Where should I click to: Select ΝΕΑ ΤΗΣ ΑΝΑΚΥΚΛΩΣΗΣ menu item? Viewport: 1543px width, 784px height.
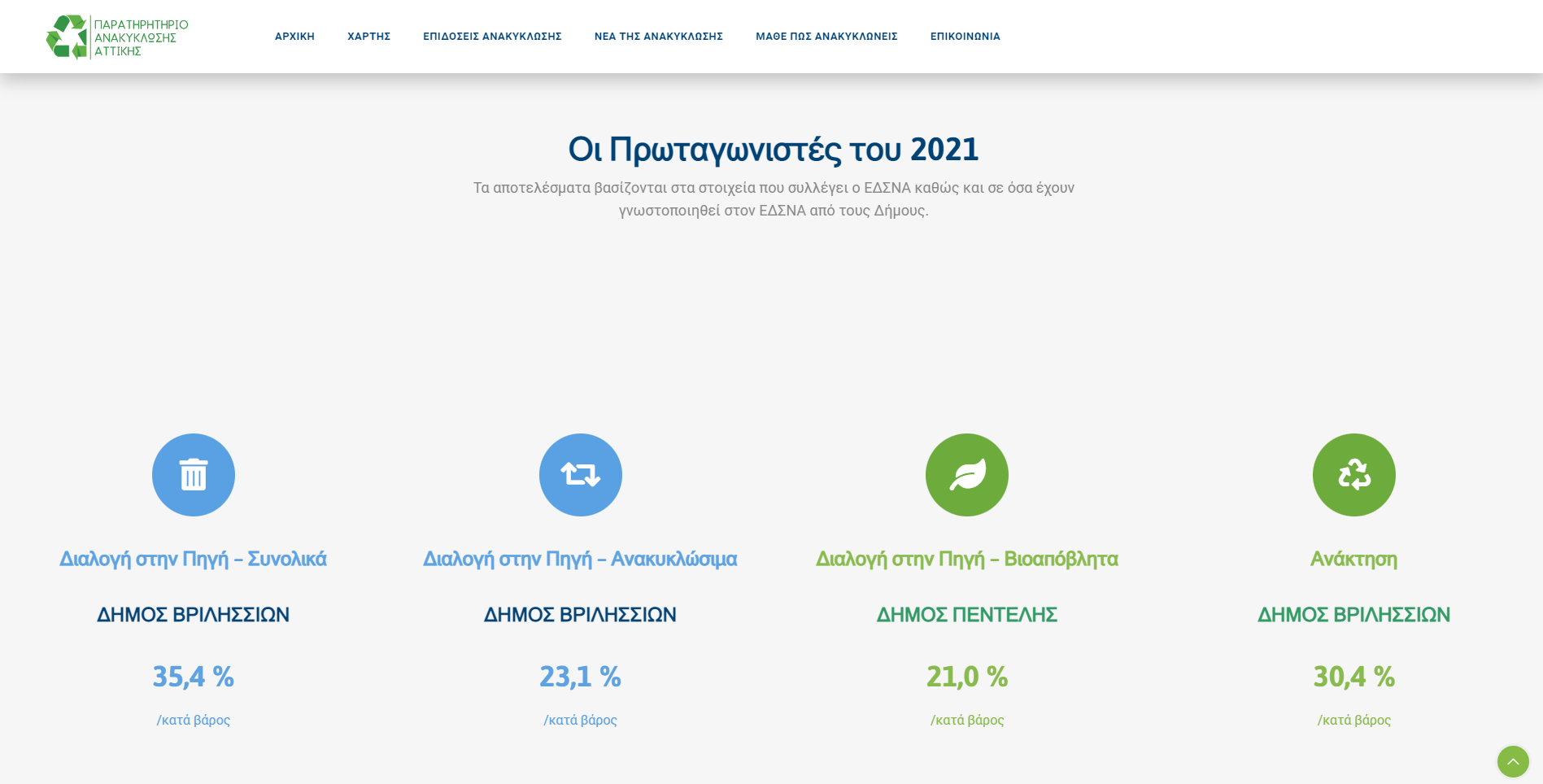pos(658,37)
